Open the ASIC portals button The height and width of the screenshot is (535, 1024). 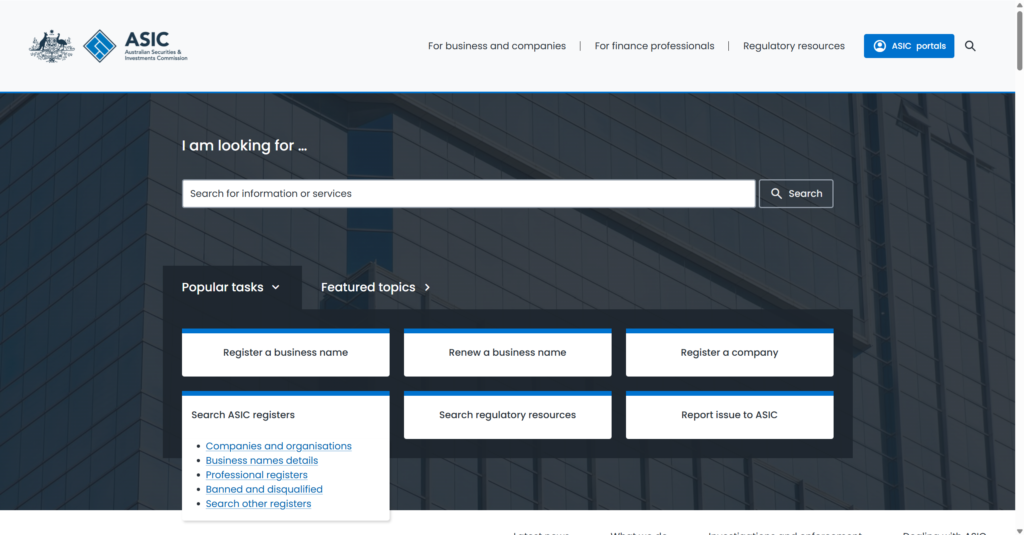tap(908, 46)
